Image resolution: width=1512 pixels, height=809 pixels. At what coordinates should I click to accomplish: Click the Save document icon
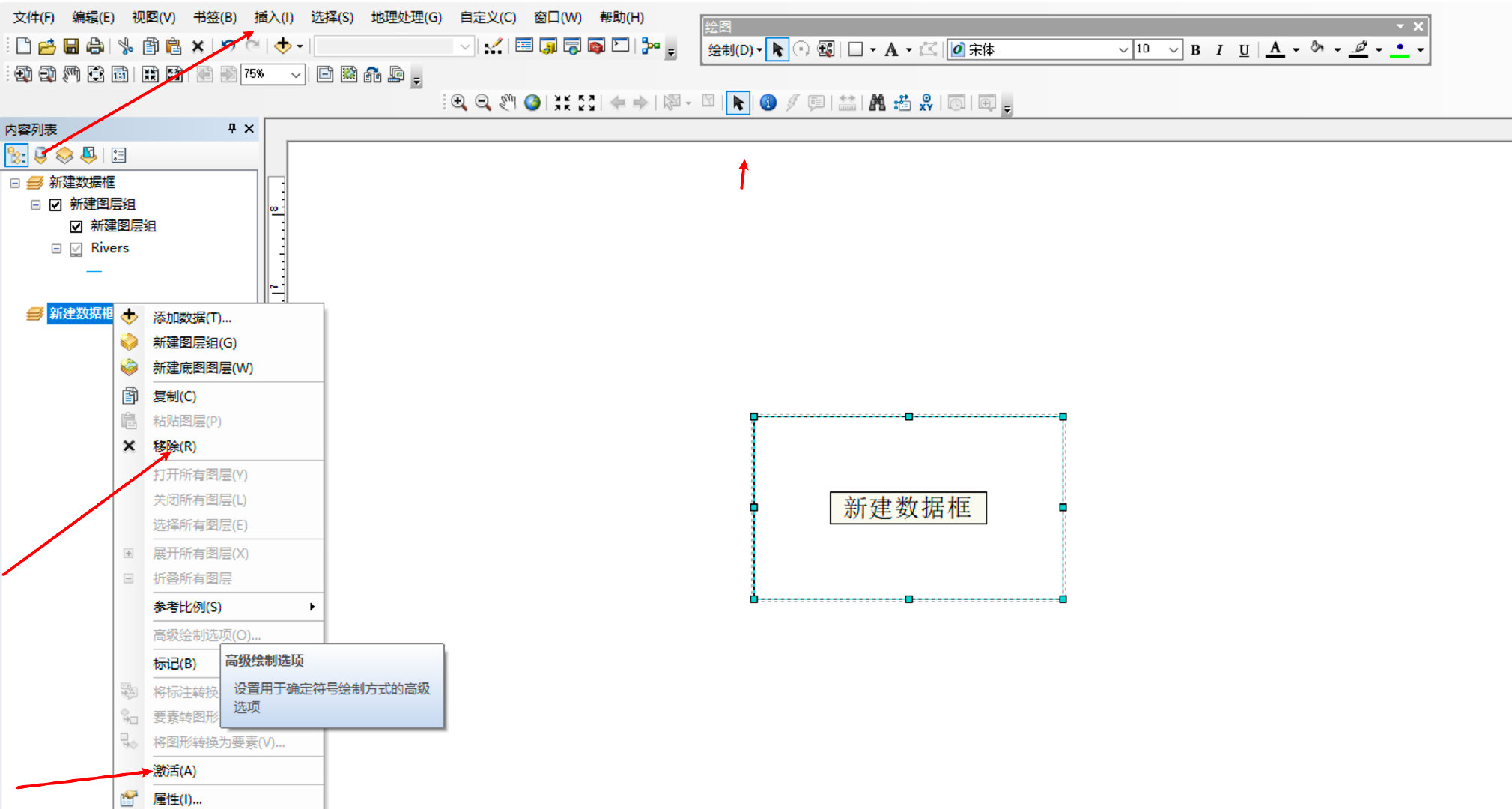71,46
